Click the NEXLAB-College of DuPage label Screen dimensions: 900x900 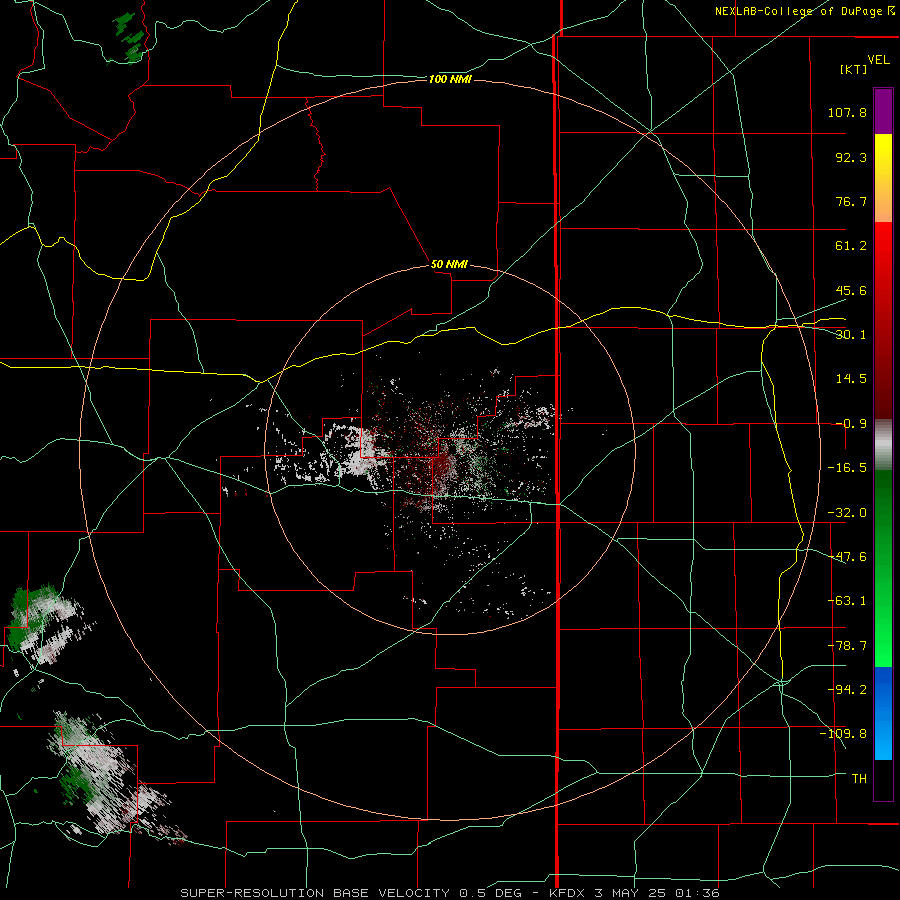pos(799,11)
